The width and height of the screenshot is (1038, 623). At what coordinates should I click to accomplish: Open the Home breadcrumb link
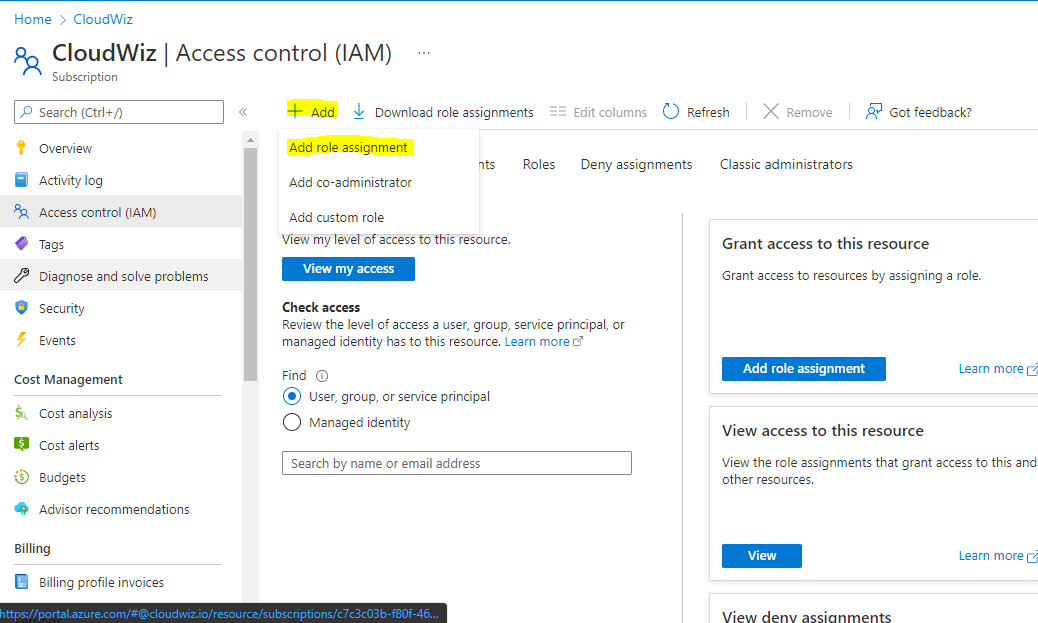[33, 19]
